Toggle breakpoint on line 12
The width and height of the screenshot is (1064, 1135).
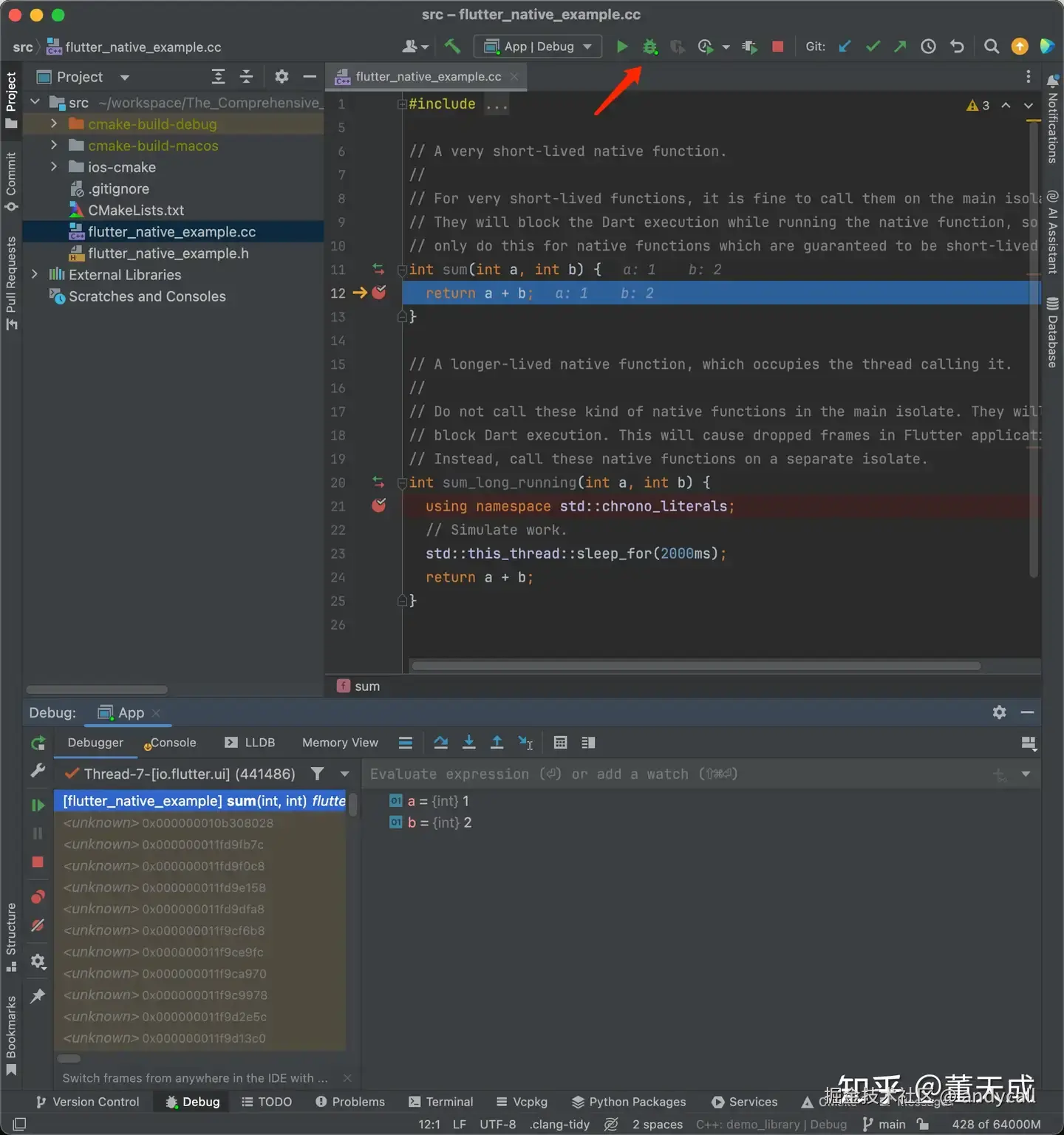379,293
